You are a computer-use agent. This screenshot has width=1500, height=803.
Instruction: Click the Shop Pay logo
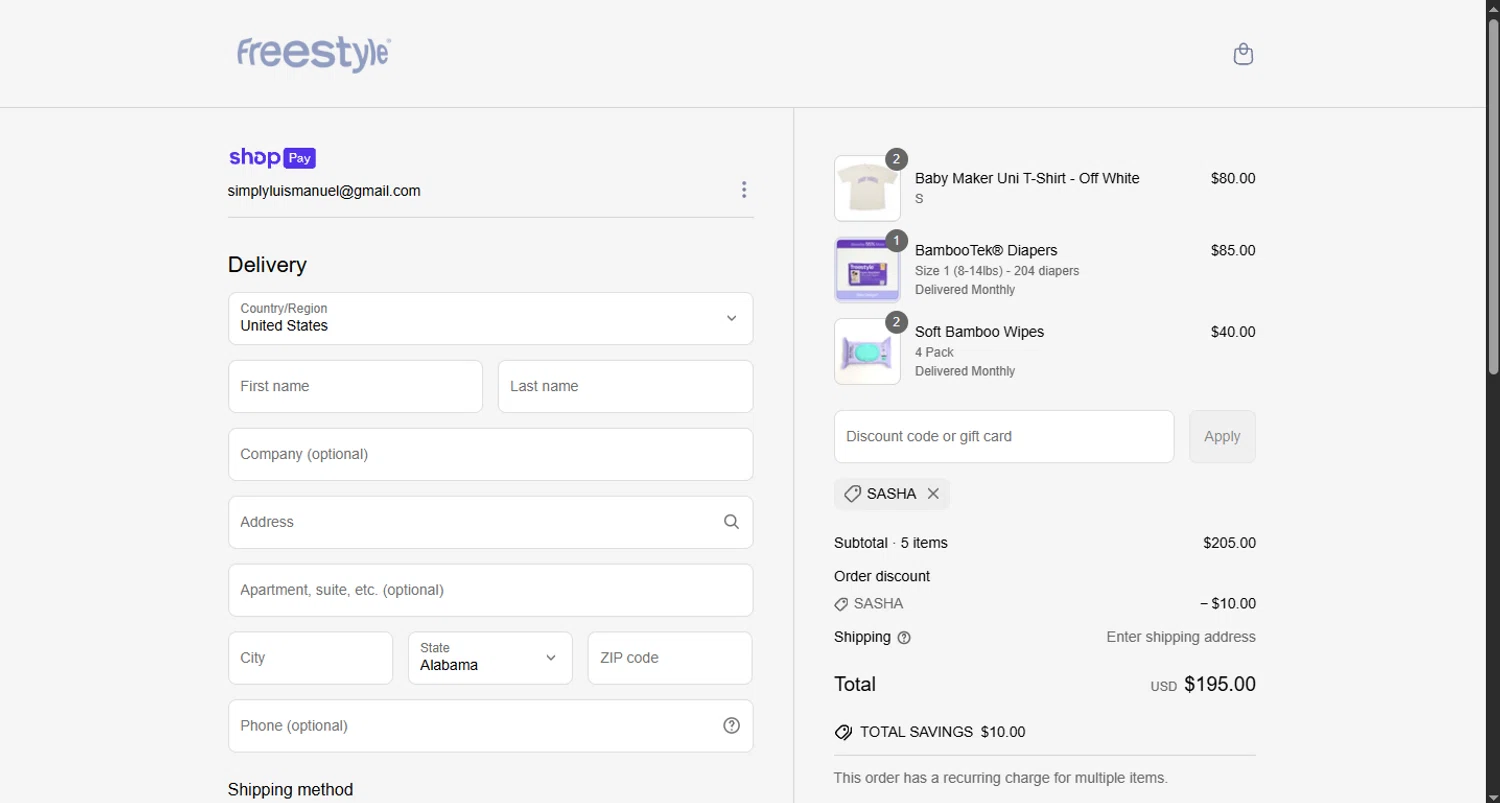(x=272, y=158)
